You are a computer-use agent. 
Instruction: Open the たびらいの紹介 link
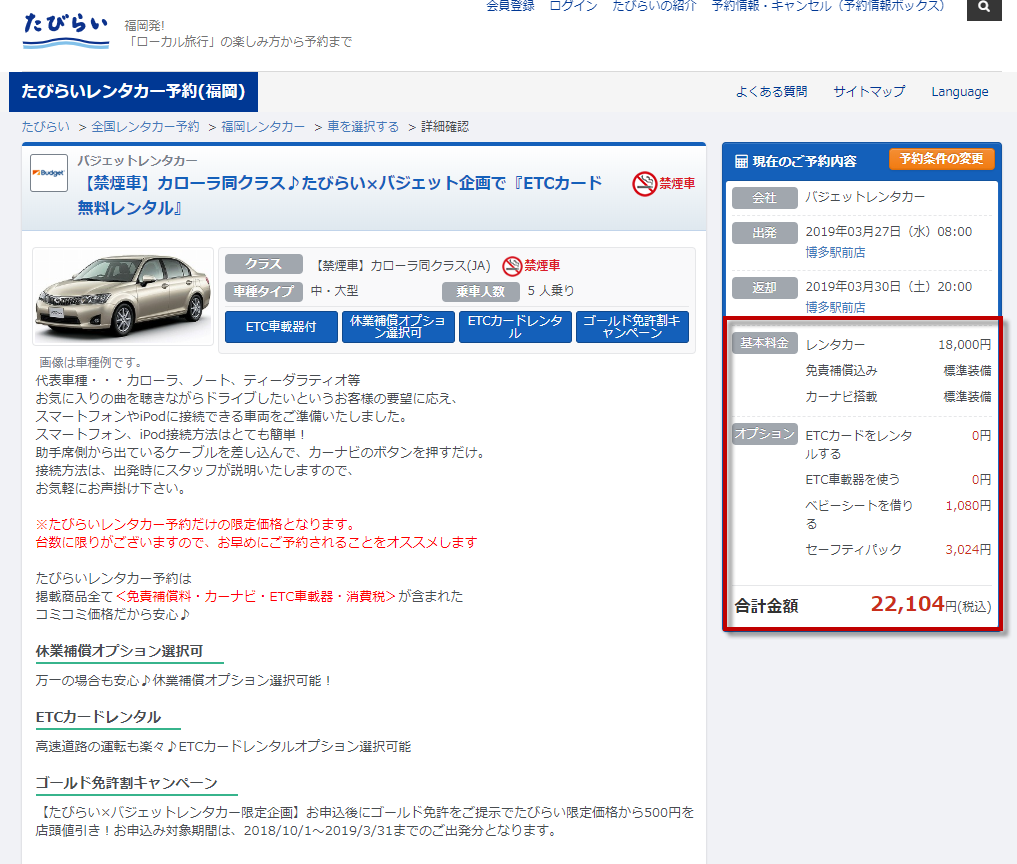click(654, 6)
